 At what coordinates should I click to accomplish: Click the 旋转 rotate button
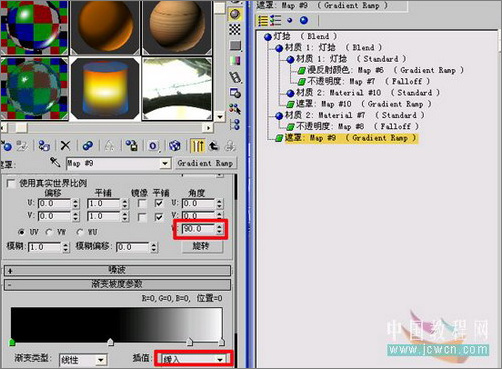click(x=201, y=246)
